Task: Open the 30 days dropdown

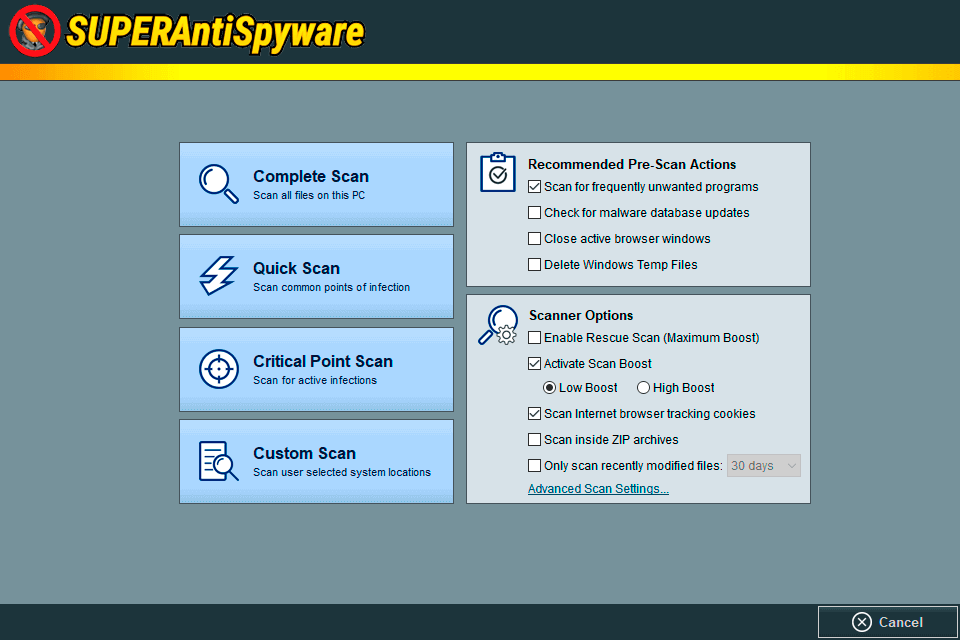Action: point(763,465)
